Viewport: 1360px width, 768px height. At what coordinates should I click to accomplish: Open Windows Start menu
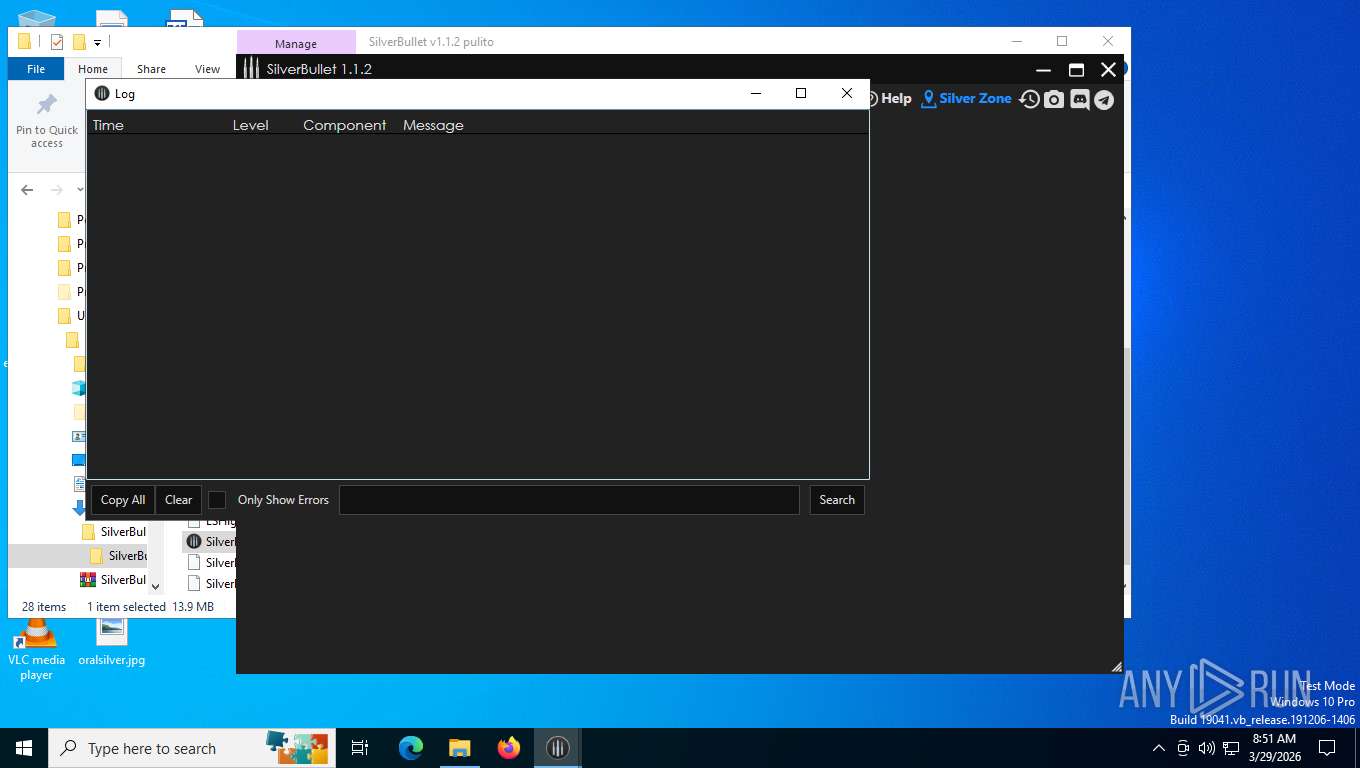pos(24,748)
